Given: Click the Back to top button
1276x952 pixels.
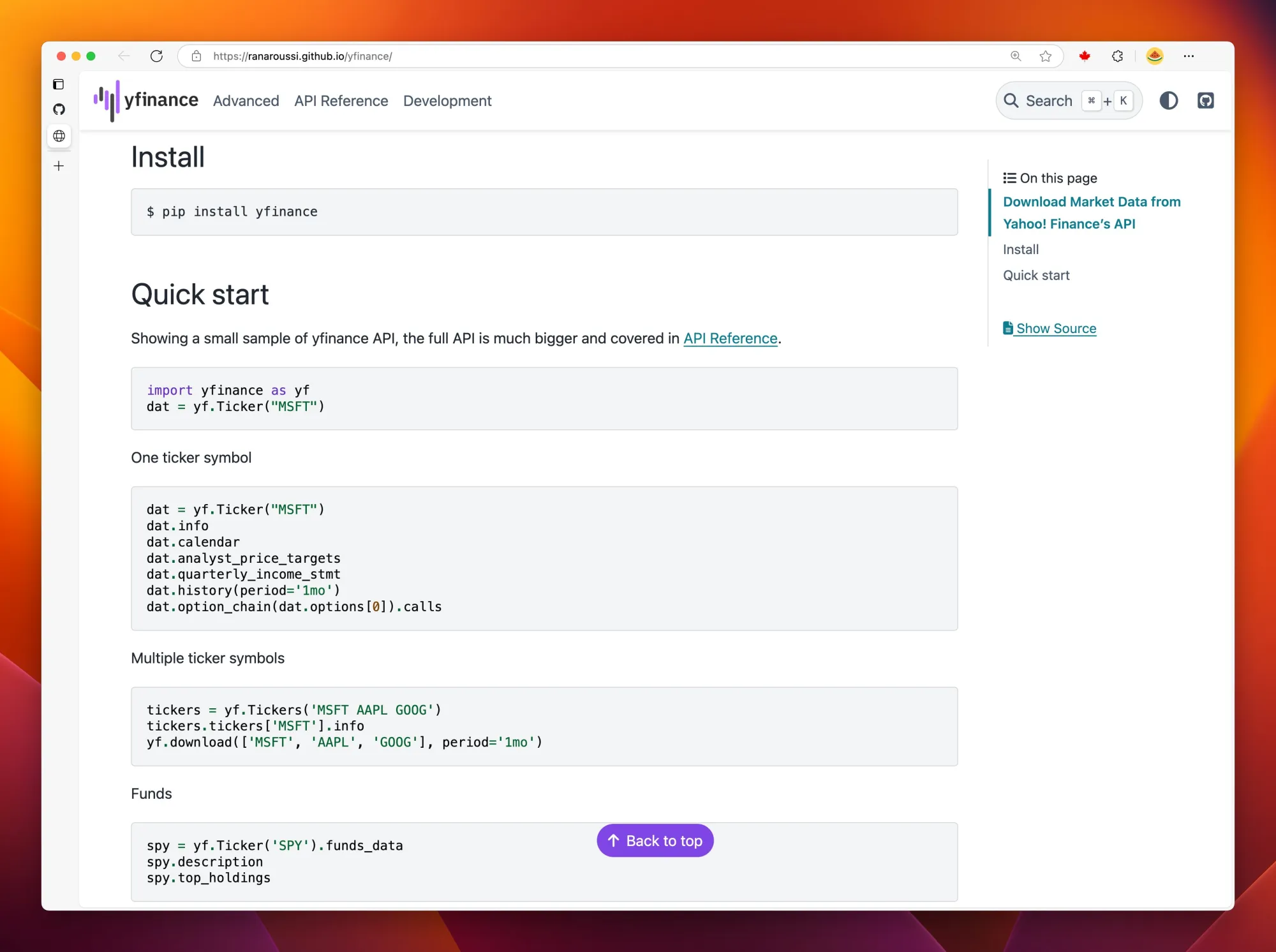Looking at the screenshot, I should coord(655,841).
